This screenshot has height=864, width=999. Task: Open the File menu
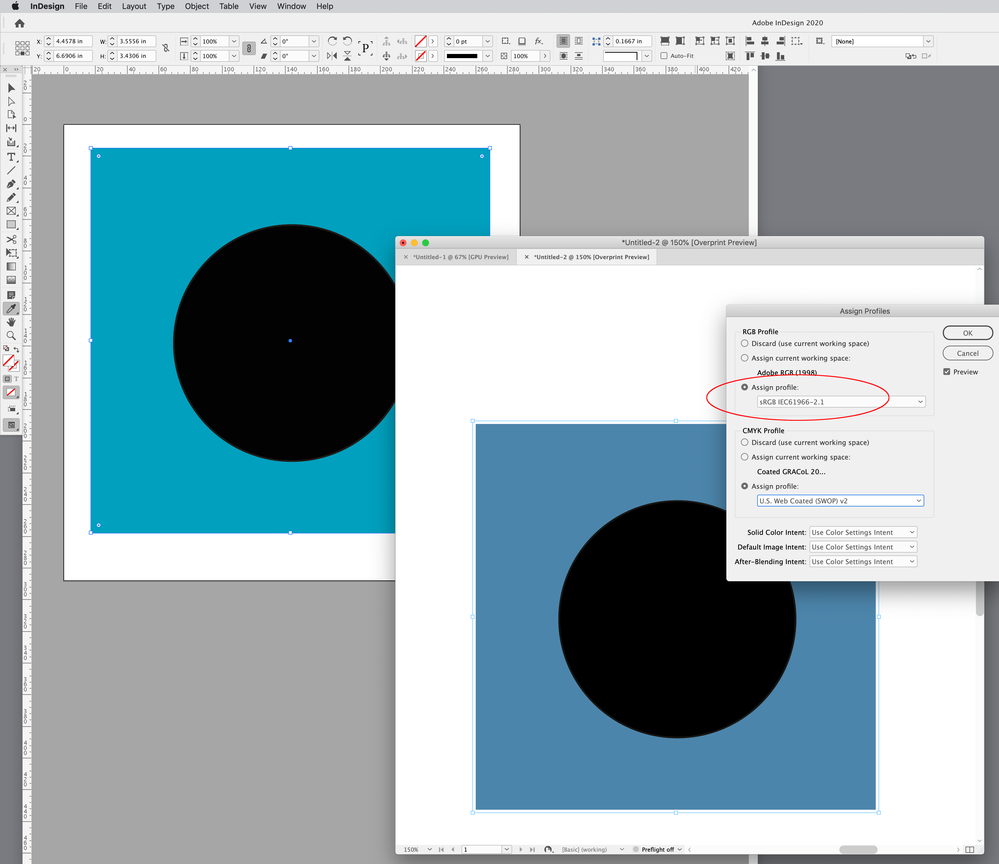point(81,6)
